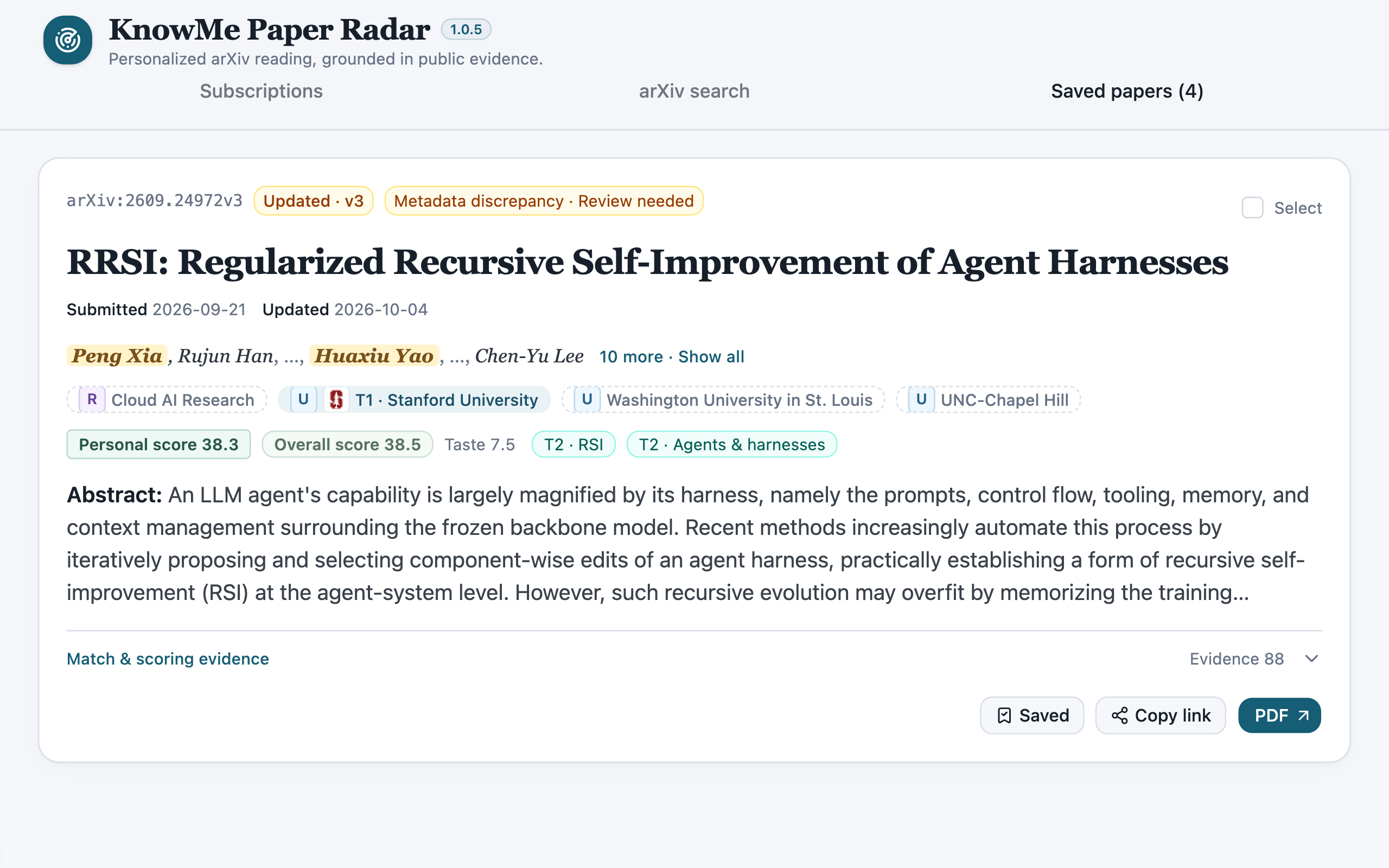Screen dimensions: 1389x868
Task: Click 'Metadata discrepancy · Review needed' badge
Action: click(544, 201)
